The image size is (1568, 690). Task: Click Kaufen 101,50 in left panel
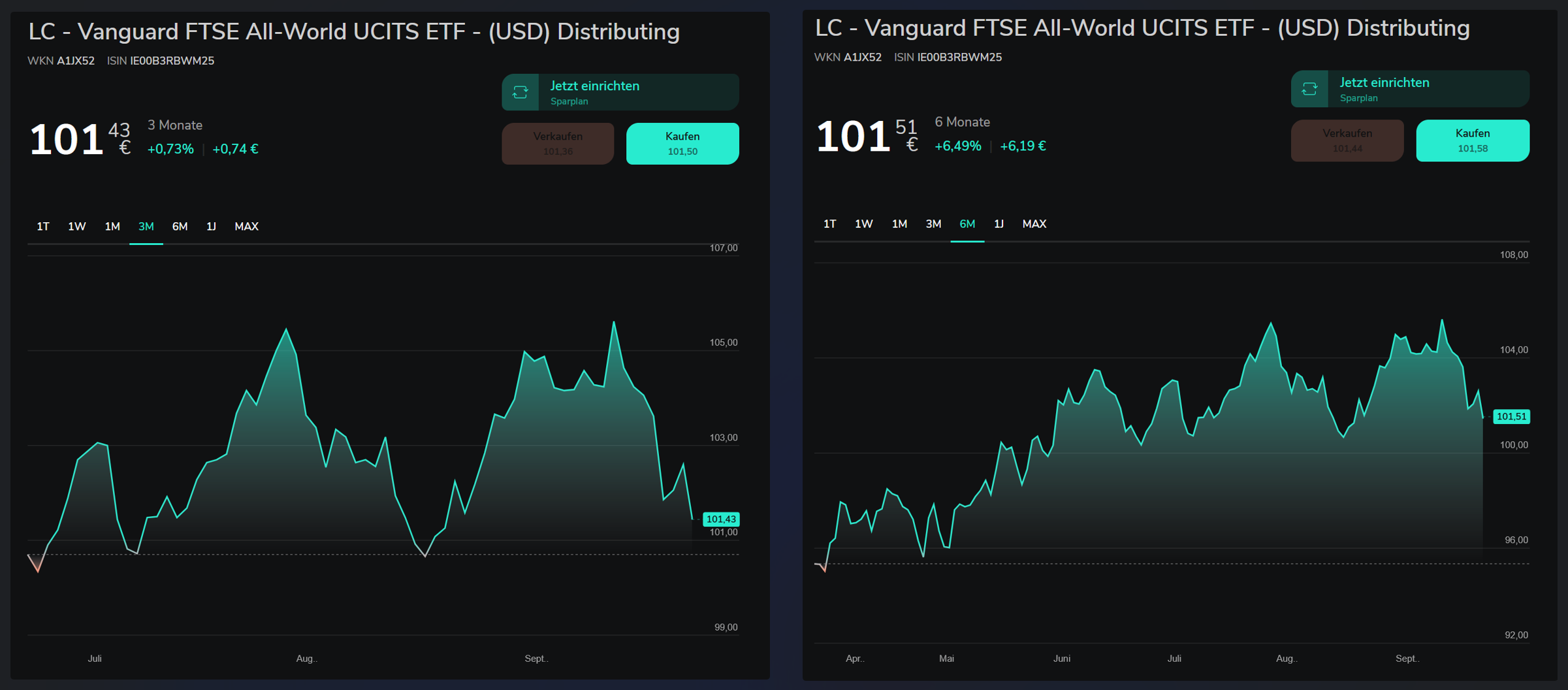coord(682,144)
